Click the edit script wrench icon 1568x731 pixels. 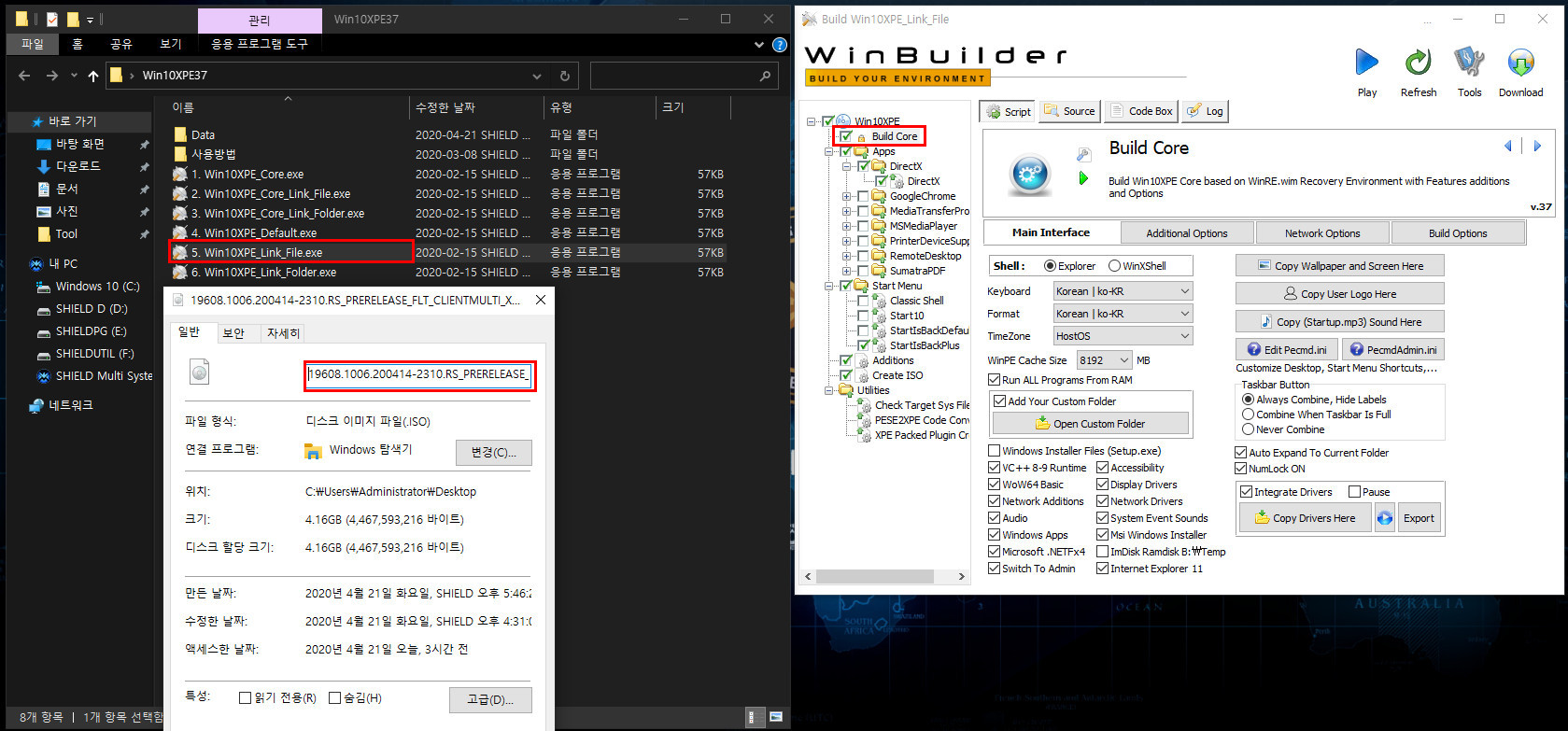(x=1084, y=154)
